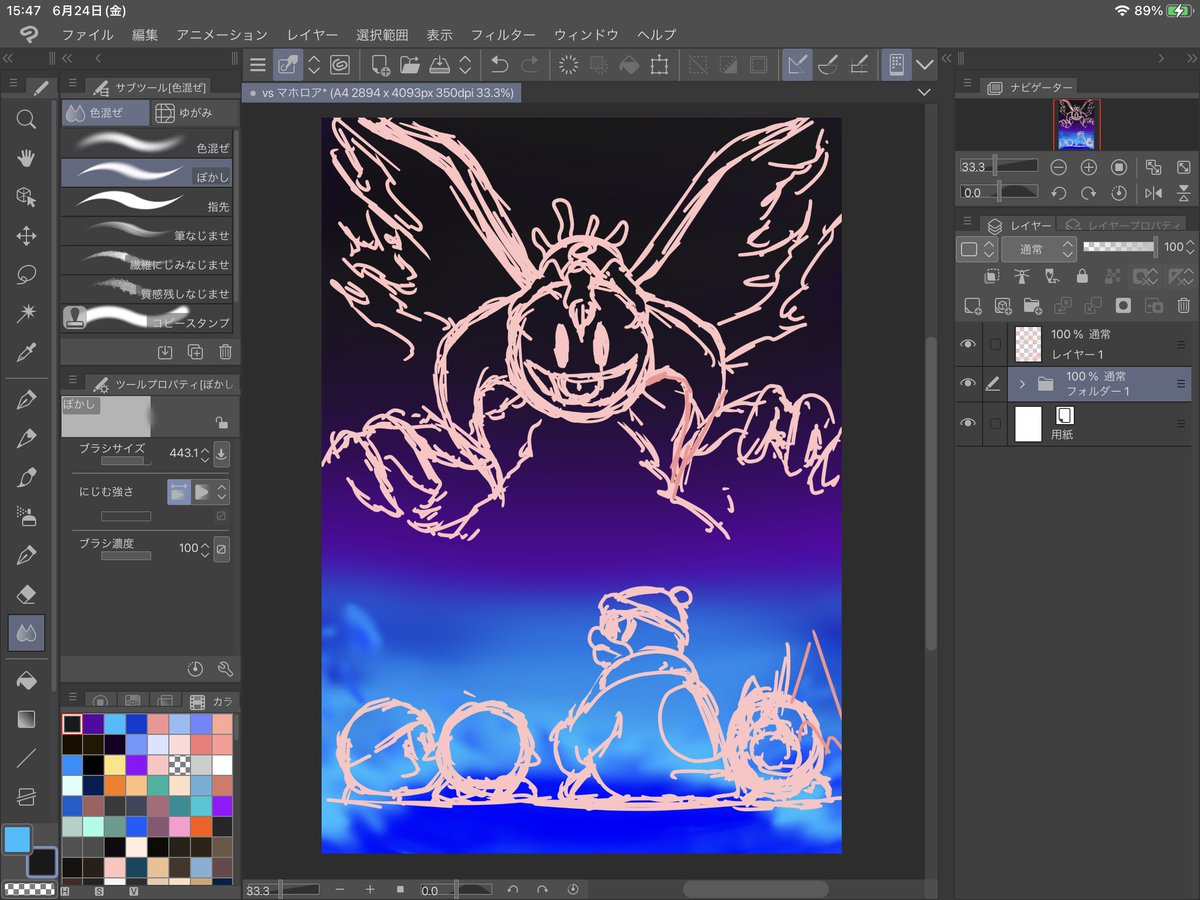Image resolution: width=1200 pixels, height=900 pixels.
Task: Toggle the brush size pressure button beside 443.1
Action: click(222, 453)
